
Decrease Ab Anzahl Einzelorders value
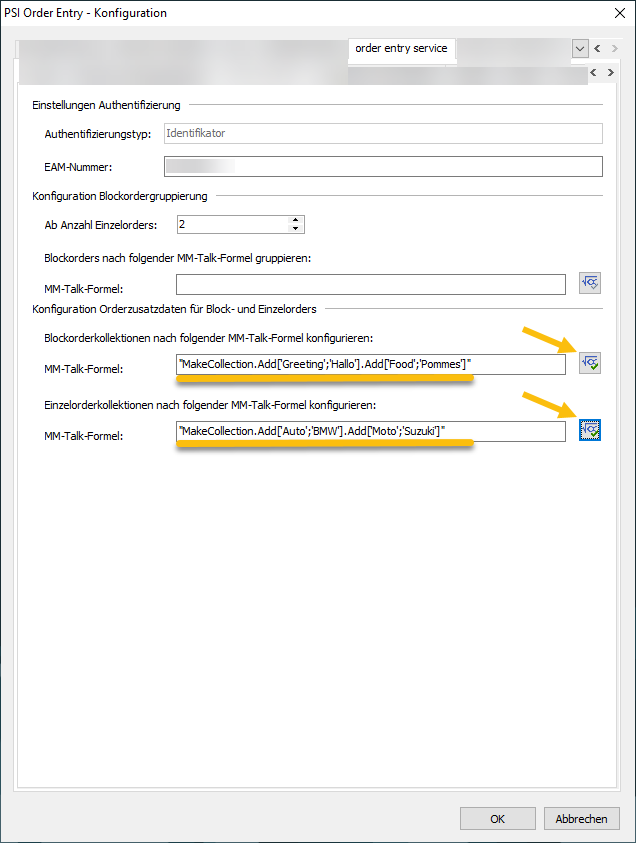coord(295,229)
